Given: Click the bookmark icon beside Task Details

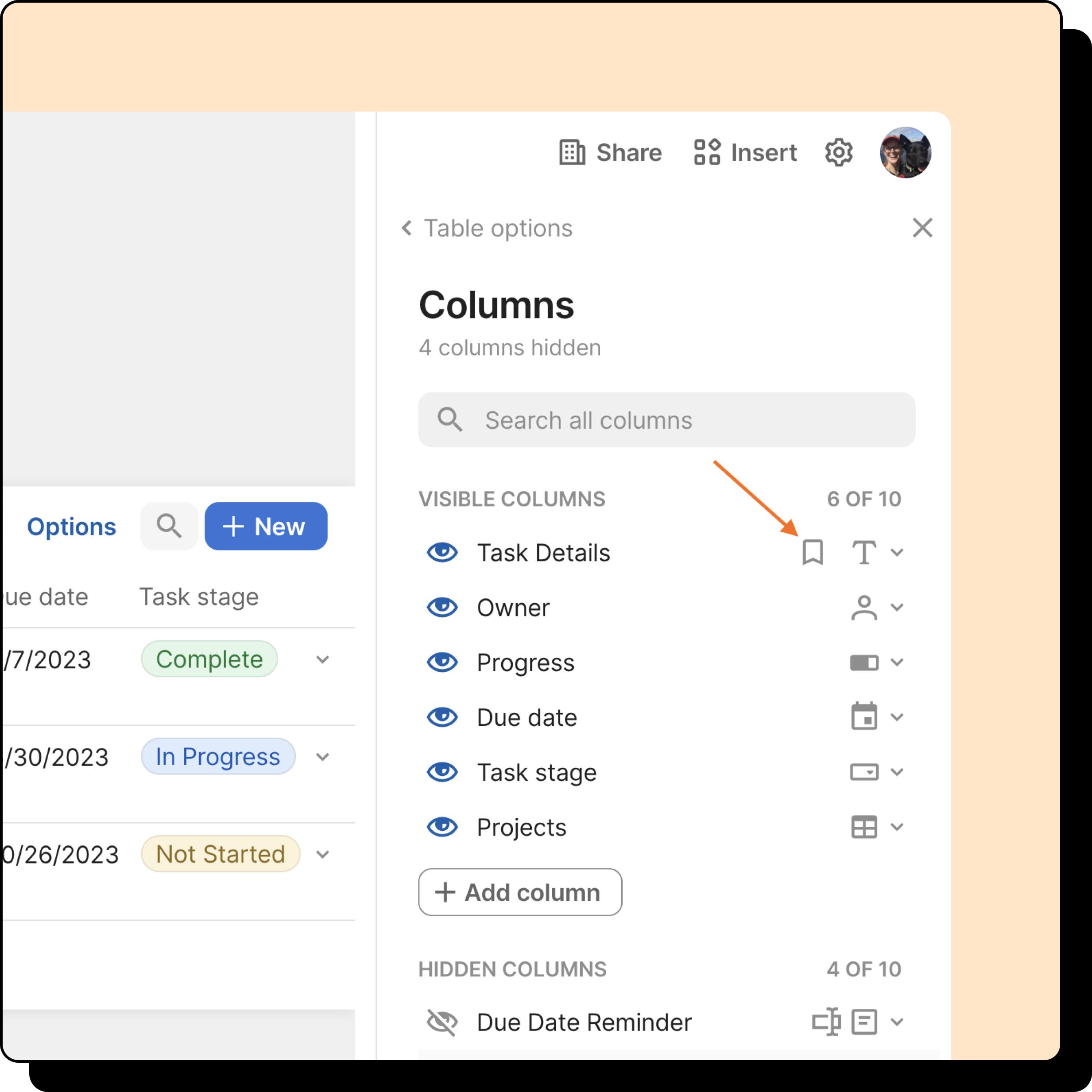Looking at the screenshot, I should [812, 553].
